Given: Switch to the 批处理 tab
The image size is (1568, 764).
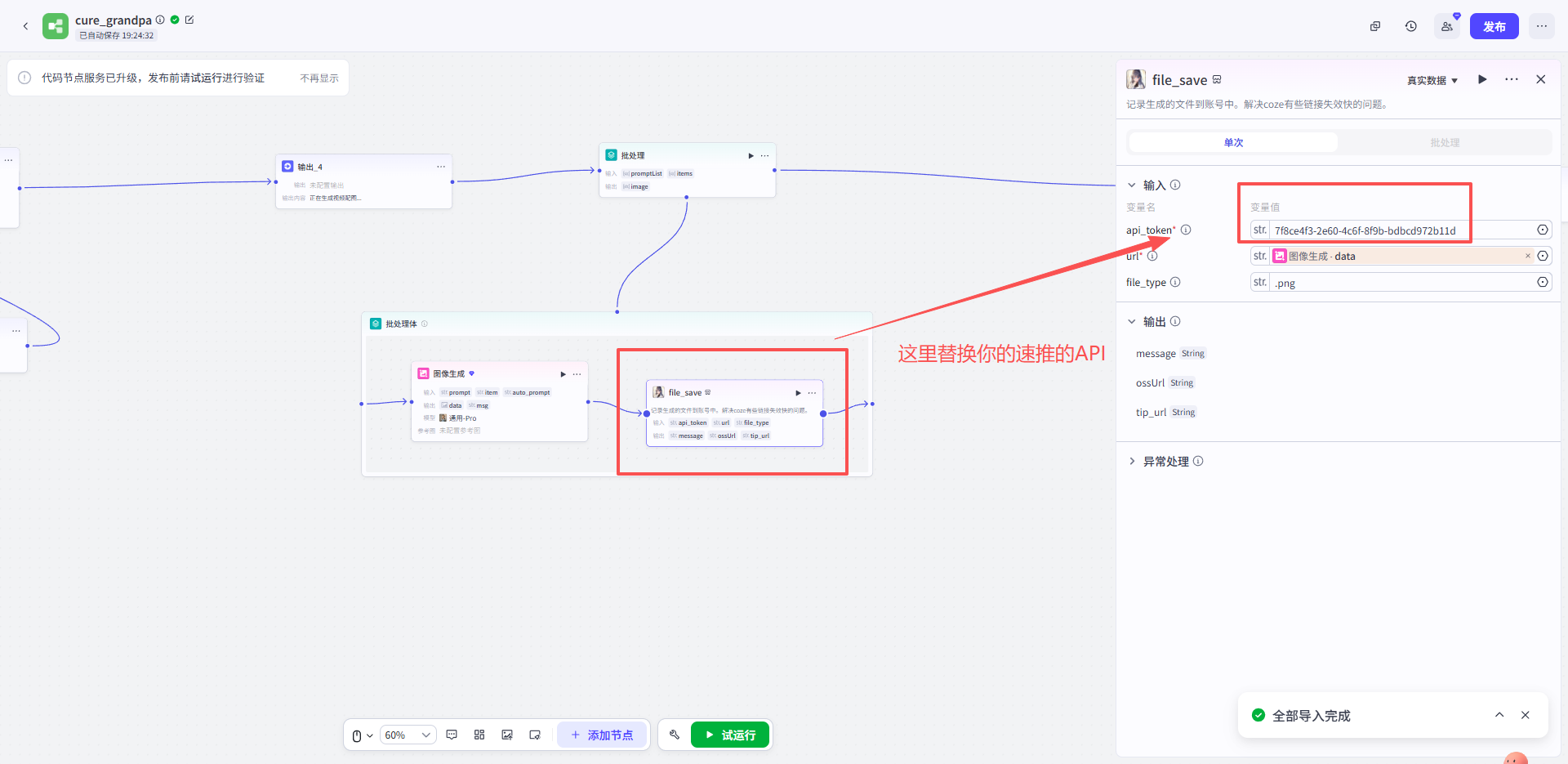Looking at the screenshot, I should 1444,141.
